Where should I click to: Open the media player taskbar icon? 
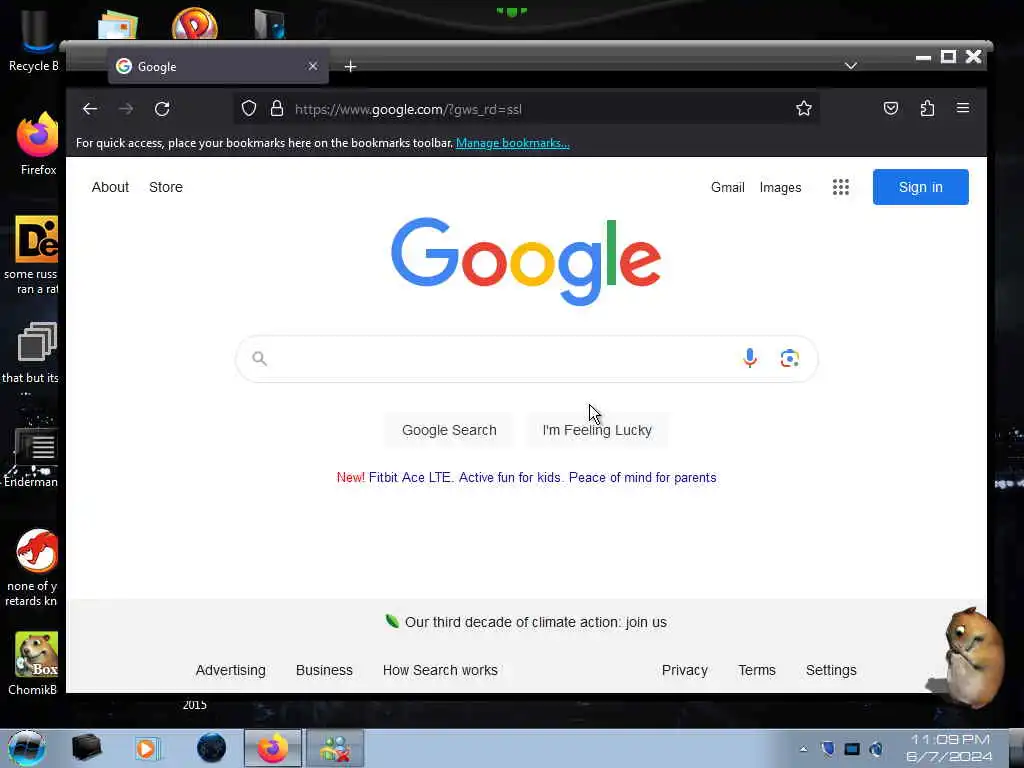[148, 748]
